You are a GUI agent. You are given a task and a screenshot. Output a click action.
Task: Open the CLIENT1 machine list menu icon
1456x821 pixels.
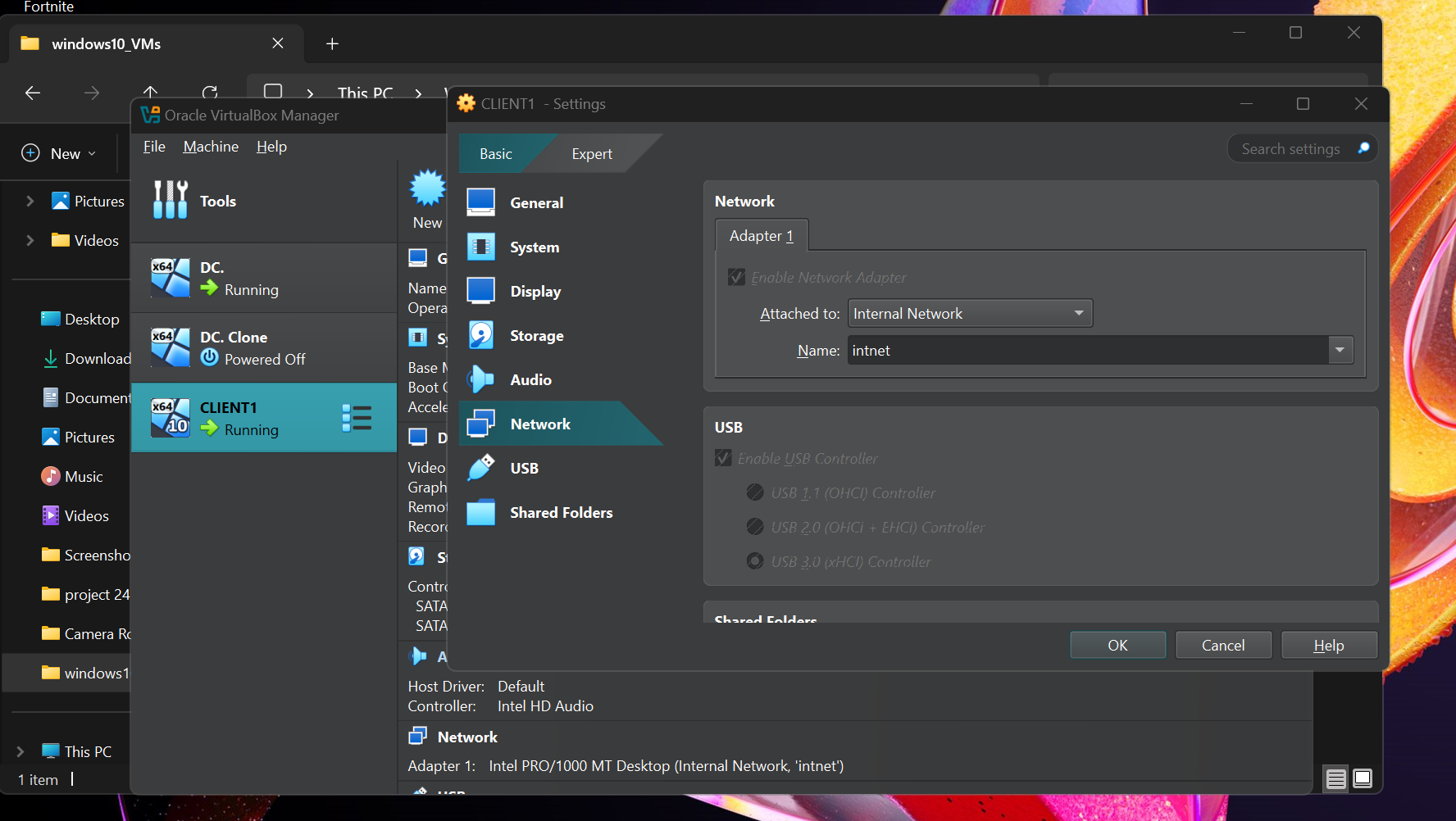357,418
